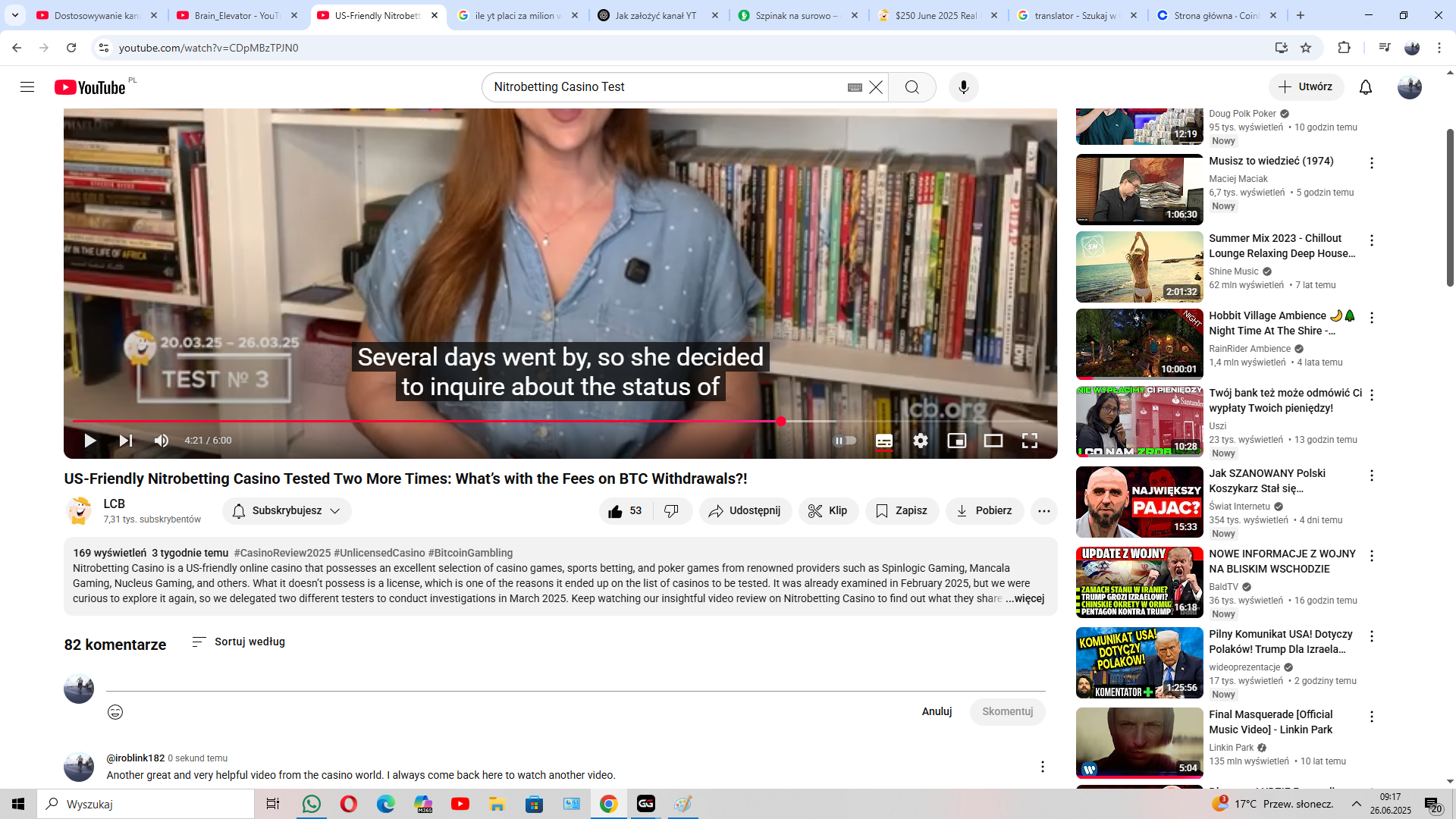Open the account avatar menu
1456x819 pixels.
pos(1410,87)
